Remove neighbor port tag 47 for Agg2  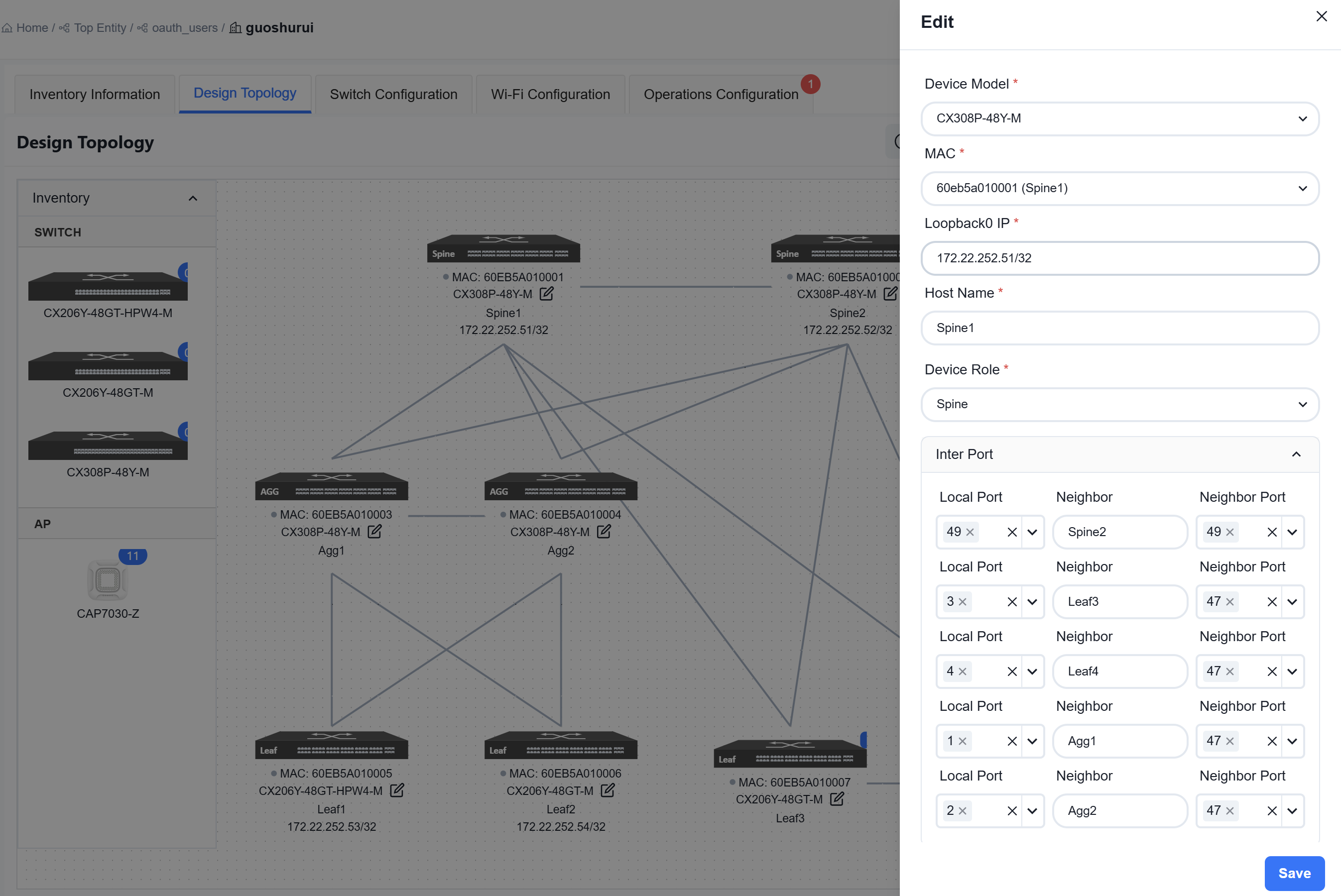[x=1229, y=811]
